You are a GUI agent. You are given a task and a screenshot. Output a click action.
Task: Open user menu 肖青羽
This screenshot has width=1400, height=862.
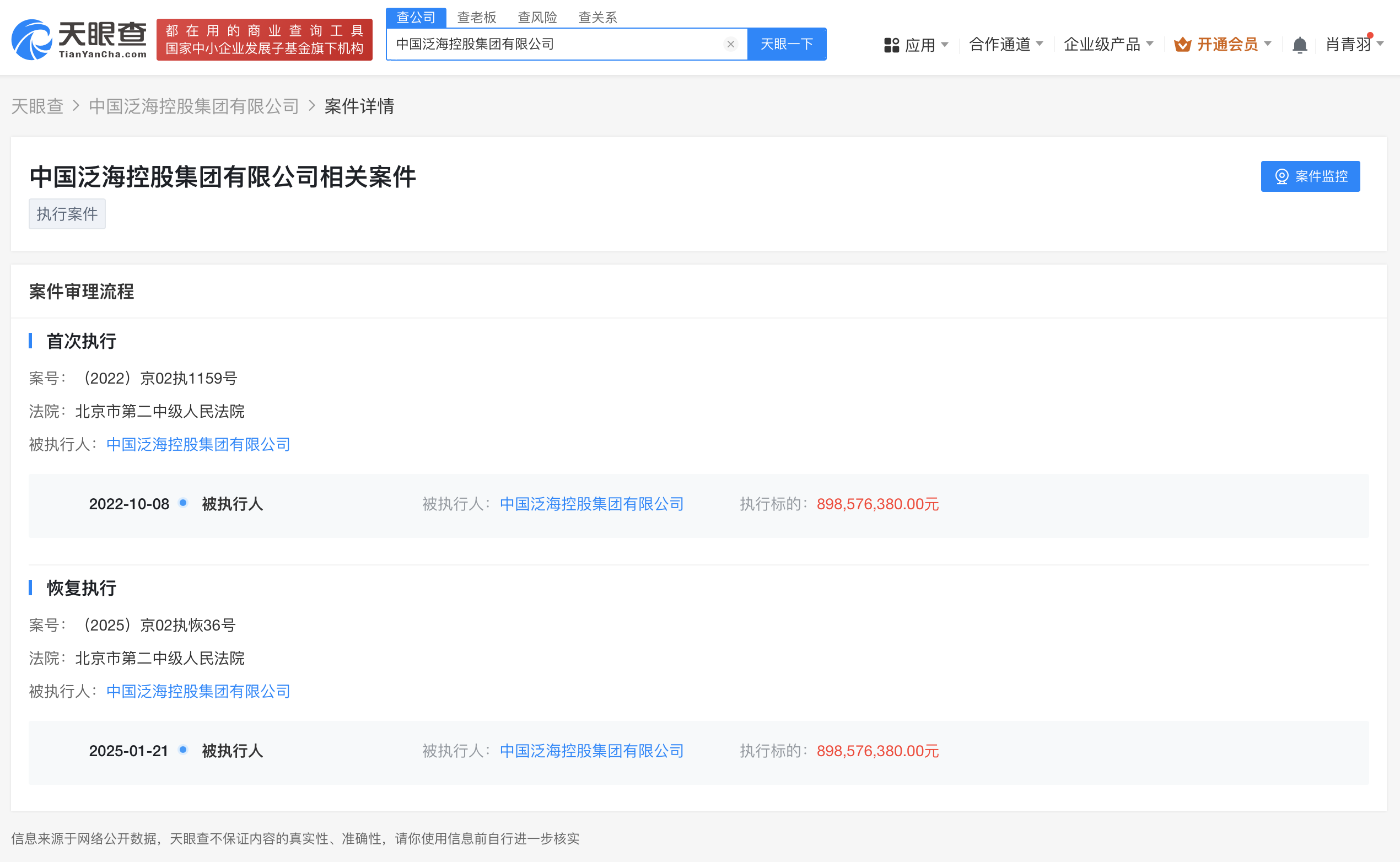pos(1349,44)
